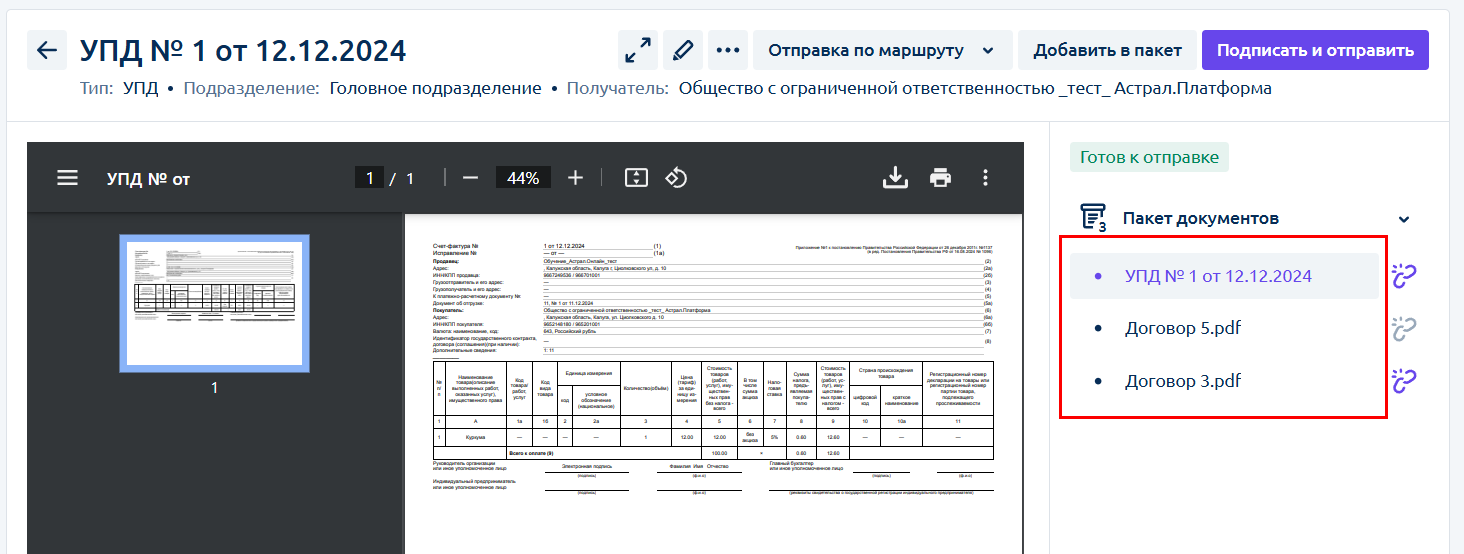Rotate the PDF document
The image size is (1464, 554).
pos(677,178)
